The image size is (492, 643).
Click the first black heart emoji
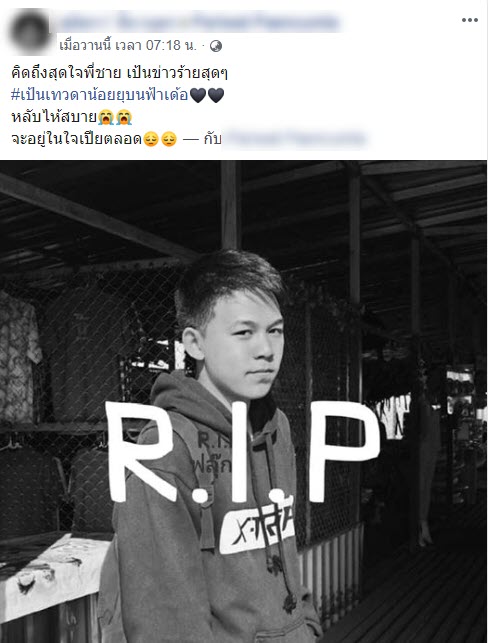pos(198,95)
